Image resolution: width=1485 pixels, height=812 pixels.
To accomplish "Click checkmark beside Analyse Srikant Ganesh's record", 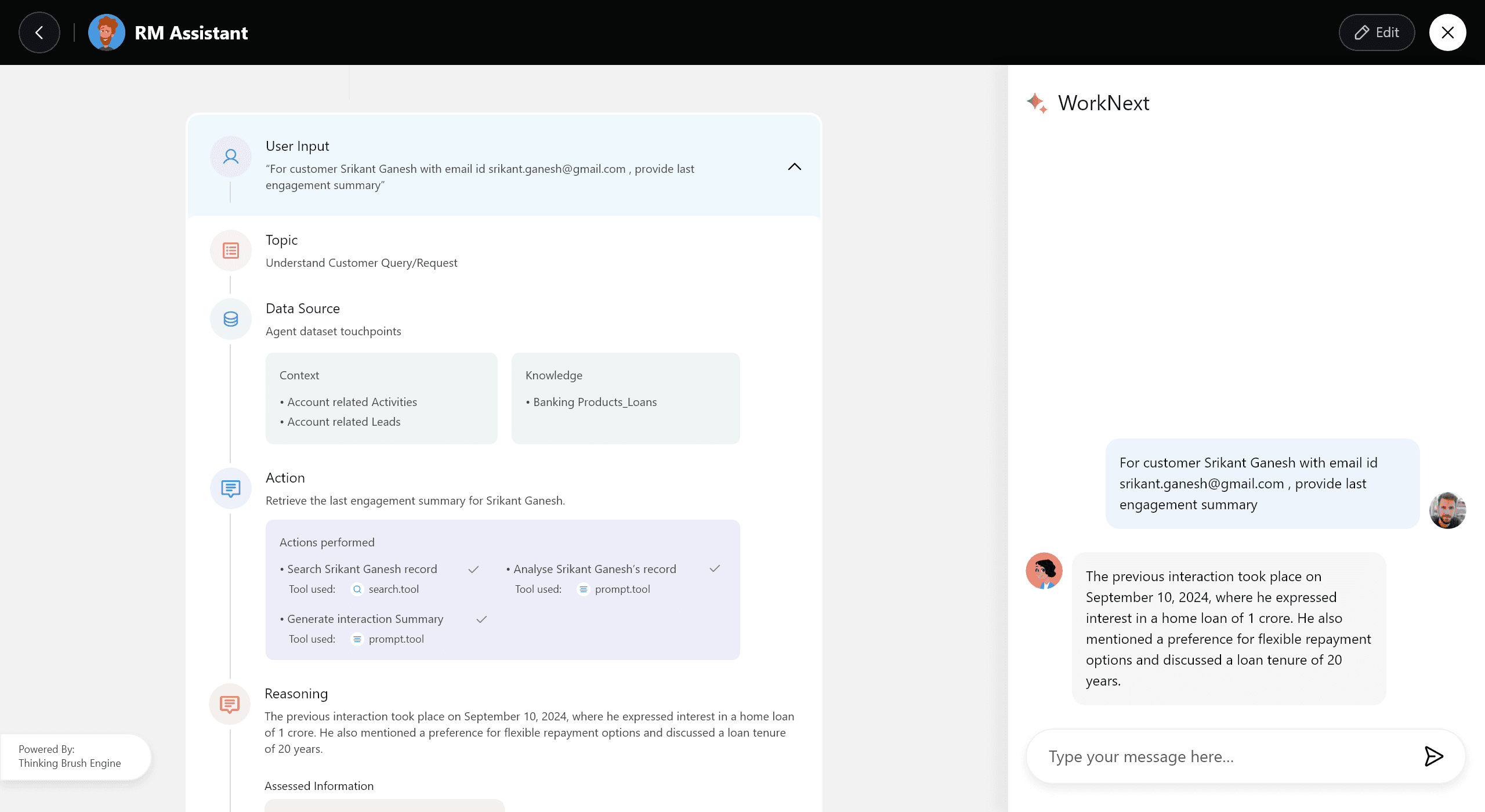I will tap(715, 568).
